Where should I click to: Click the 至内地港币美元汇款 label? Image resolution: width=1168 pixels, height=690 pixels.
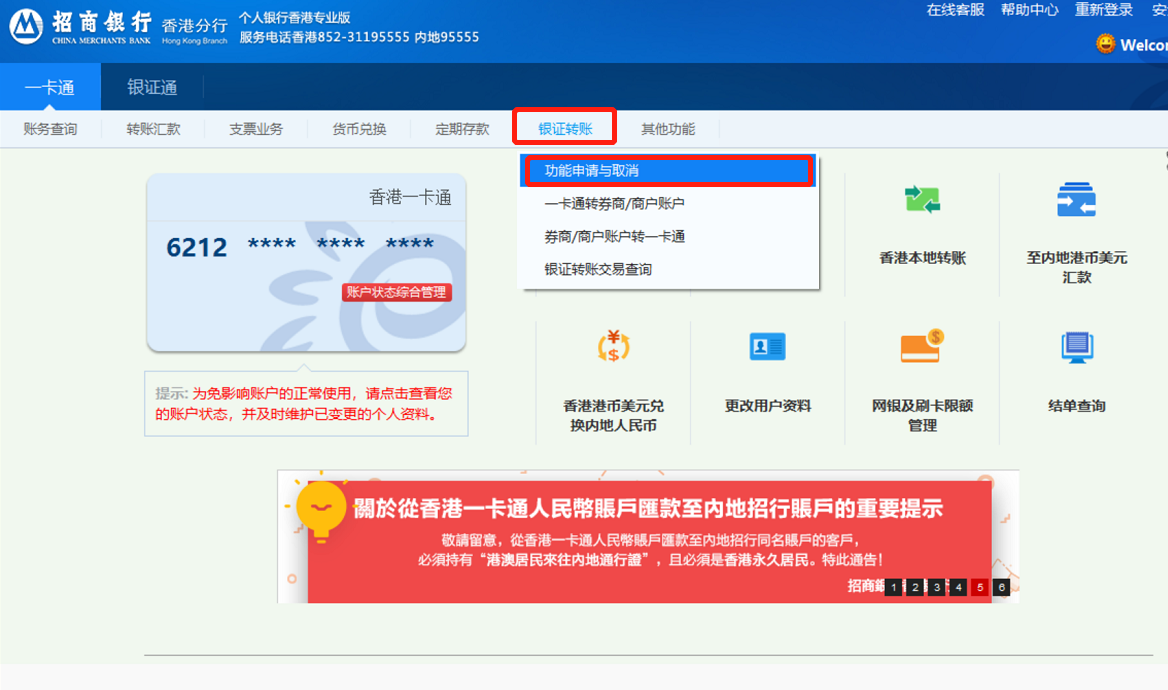pos(1076,268)
